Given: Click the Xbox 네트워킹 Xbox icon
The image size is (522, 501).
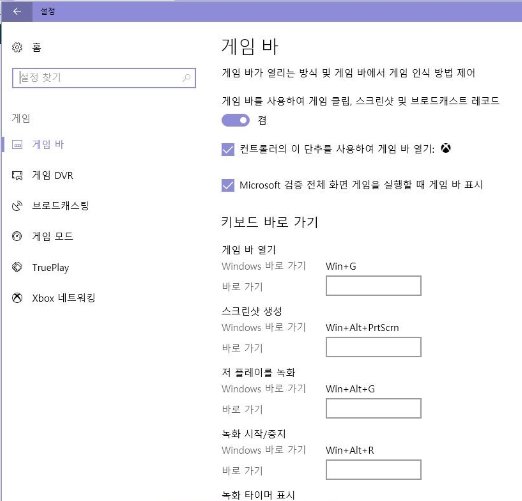Looking at the screenshot, I should (17, 298).
